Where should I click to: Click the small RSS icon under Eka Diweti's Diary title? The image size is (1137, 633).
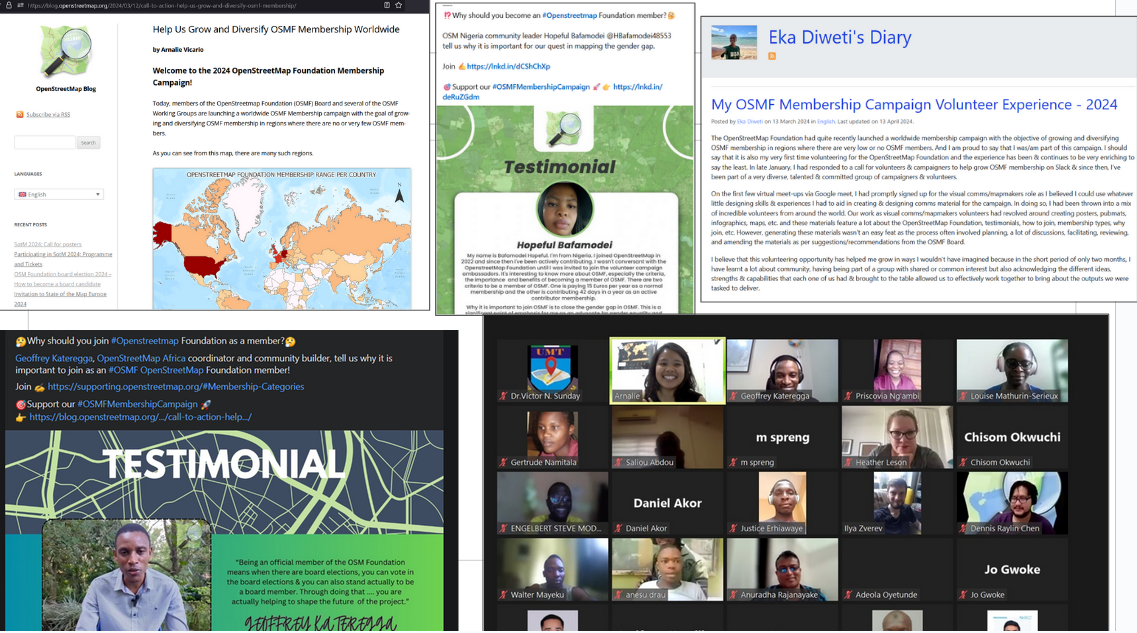pyautogui.click(x=772, y=57)
